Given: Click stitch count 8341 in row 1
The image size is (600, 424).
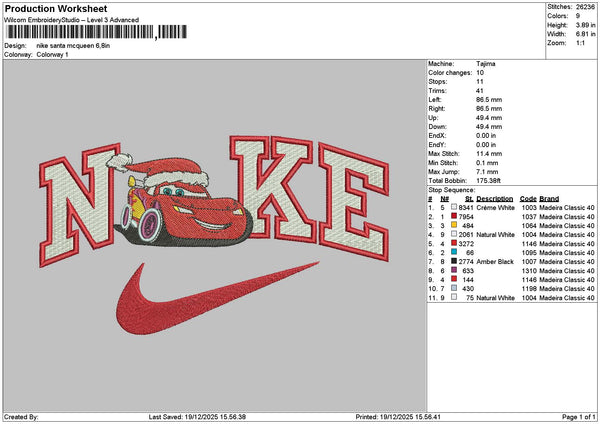Looking at the screenshot, I should coord(466,207).
